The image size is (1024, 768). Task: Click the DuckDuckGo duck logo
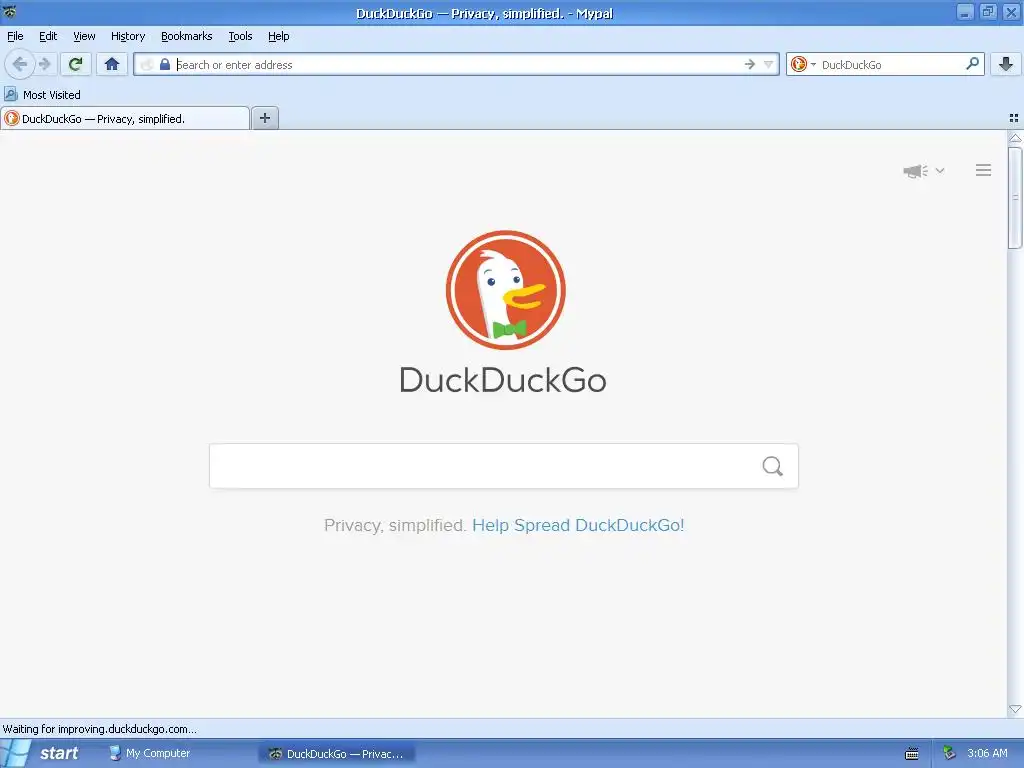click(505, 290)
